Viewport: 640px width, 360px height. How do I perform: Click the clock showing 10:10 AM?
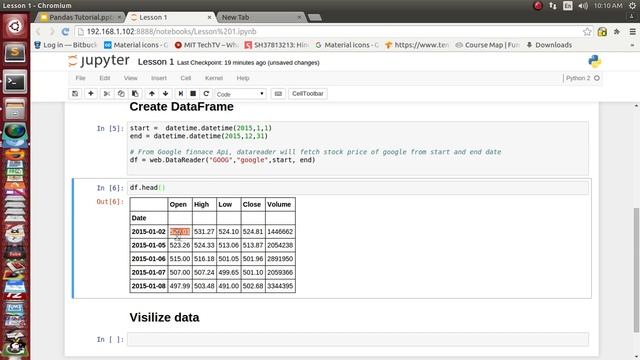[608, 6]
